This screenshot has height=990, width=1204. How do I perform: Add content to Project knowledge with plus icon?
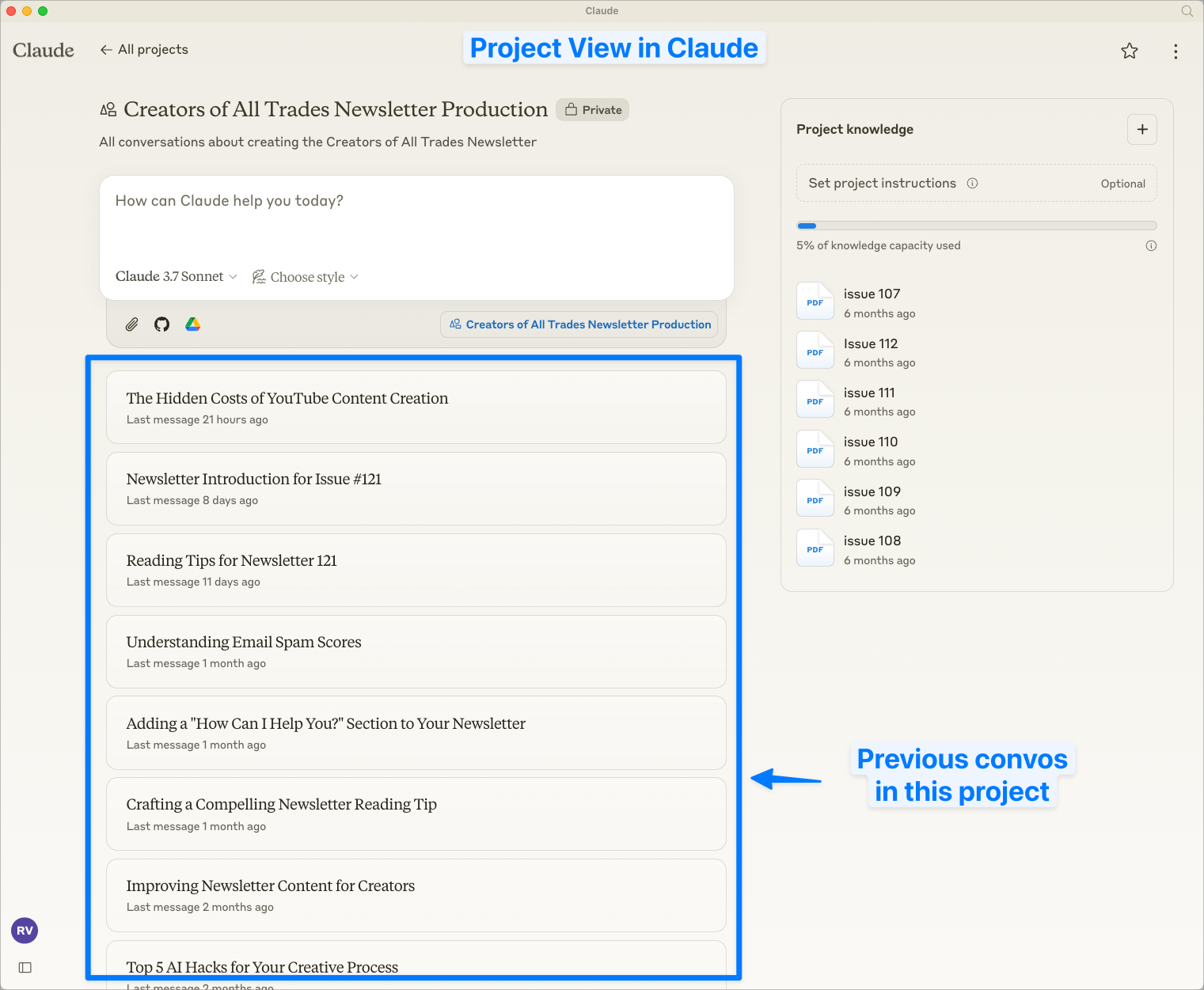pos(1141,129)
